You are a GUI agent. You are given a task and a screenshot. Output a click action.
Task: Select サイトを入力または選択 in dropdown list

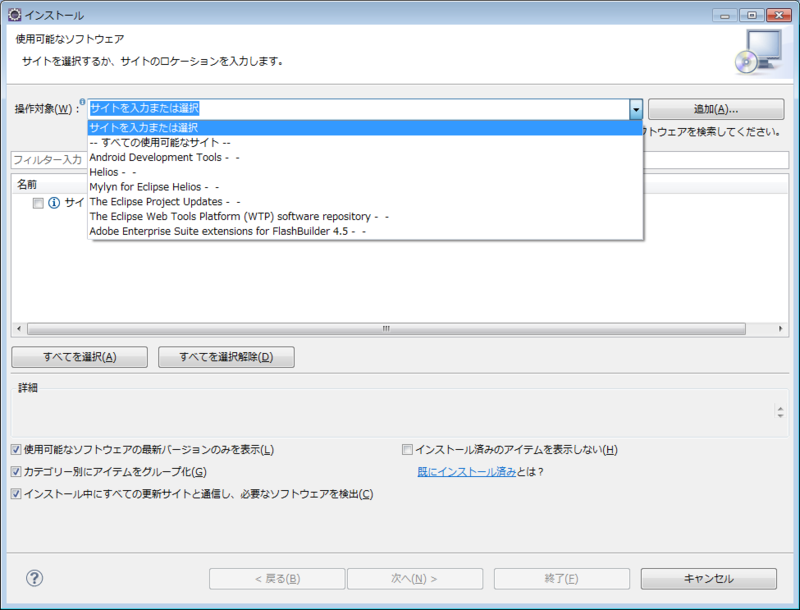tap(365, 128)
